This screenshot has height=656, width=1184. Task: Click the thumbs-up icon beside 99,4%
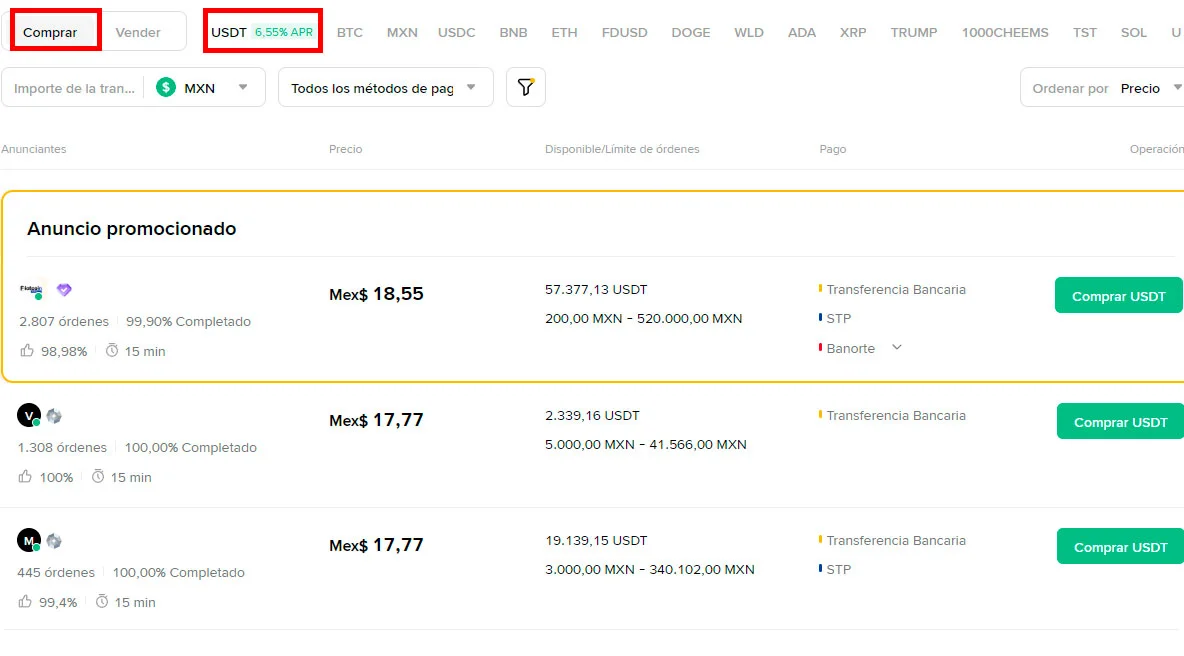25,602
